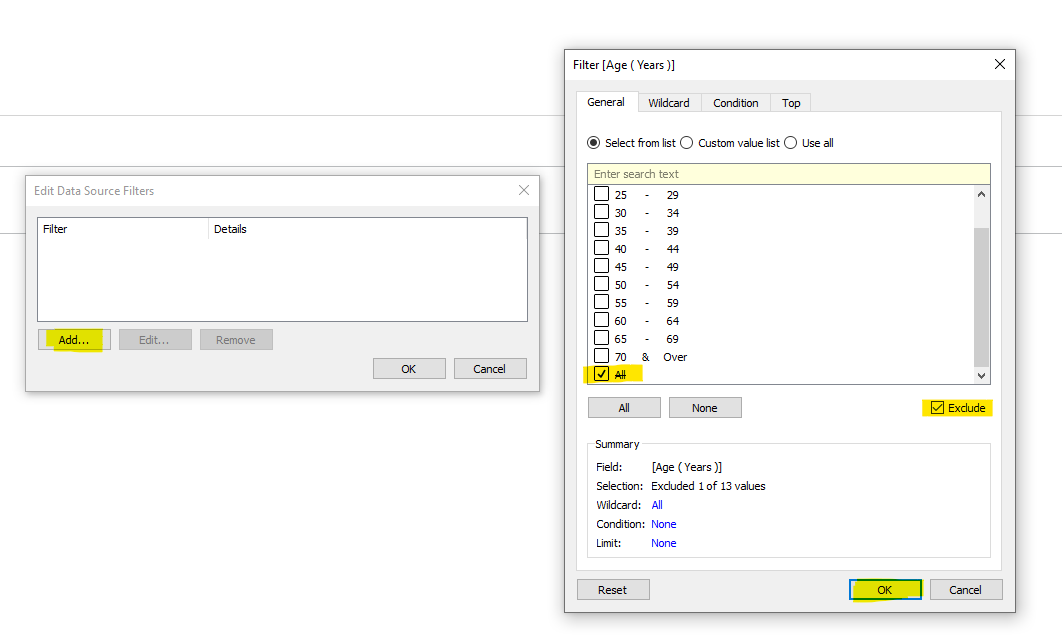
Task: Uncheck the 'All' value checkbox
Action: point(601,374)
